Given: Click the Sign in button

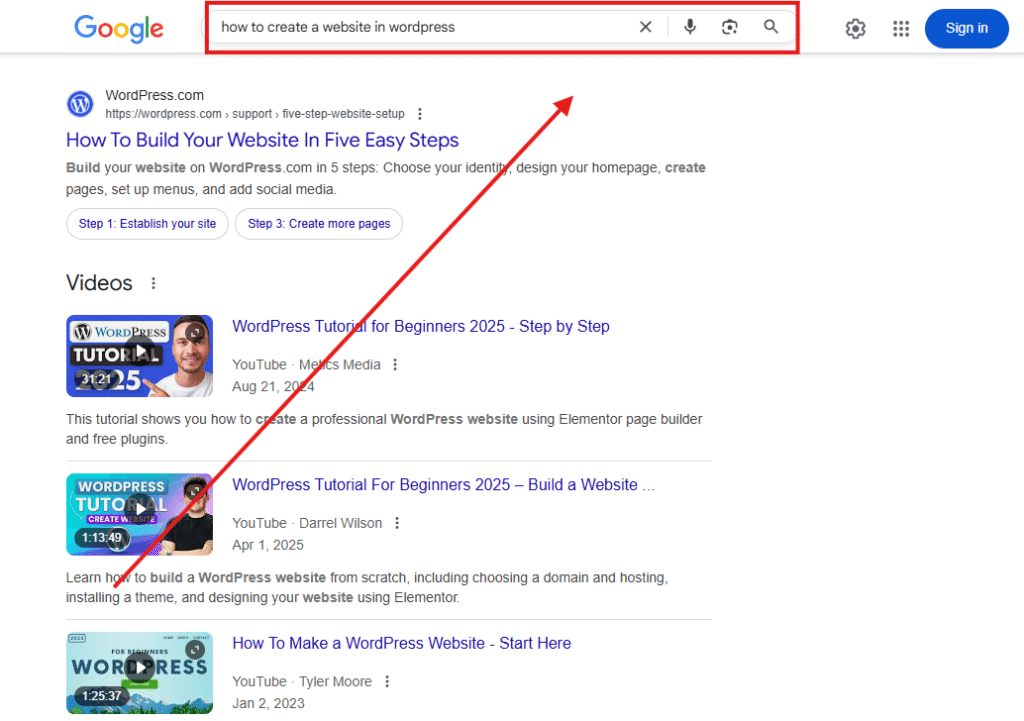Looking at the screenshot, I should tap(967, 29).
